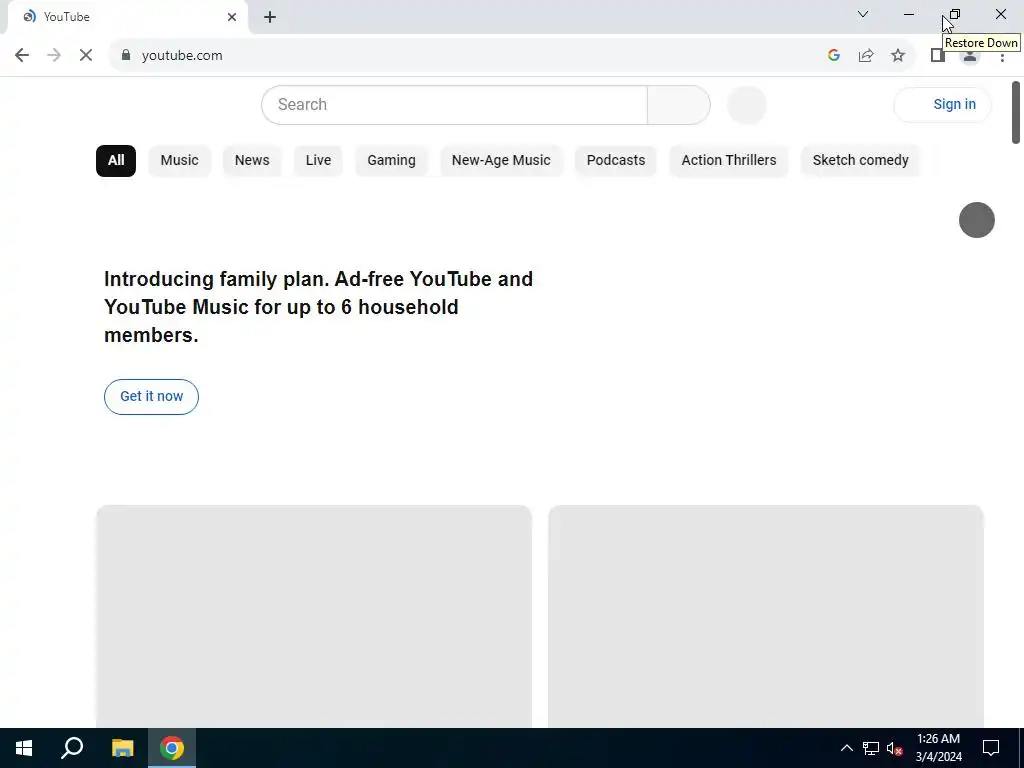Select the News filter chip
This screenshot has height=768, width=1024.
pos(252,161)
